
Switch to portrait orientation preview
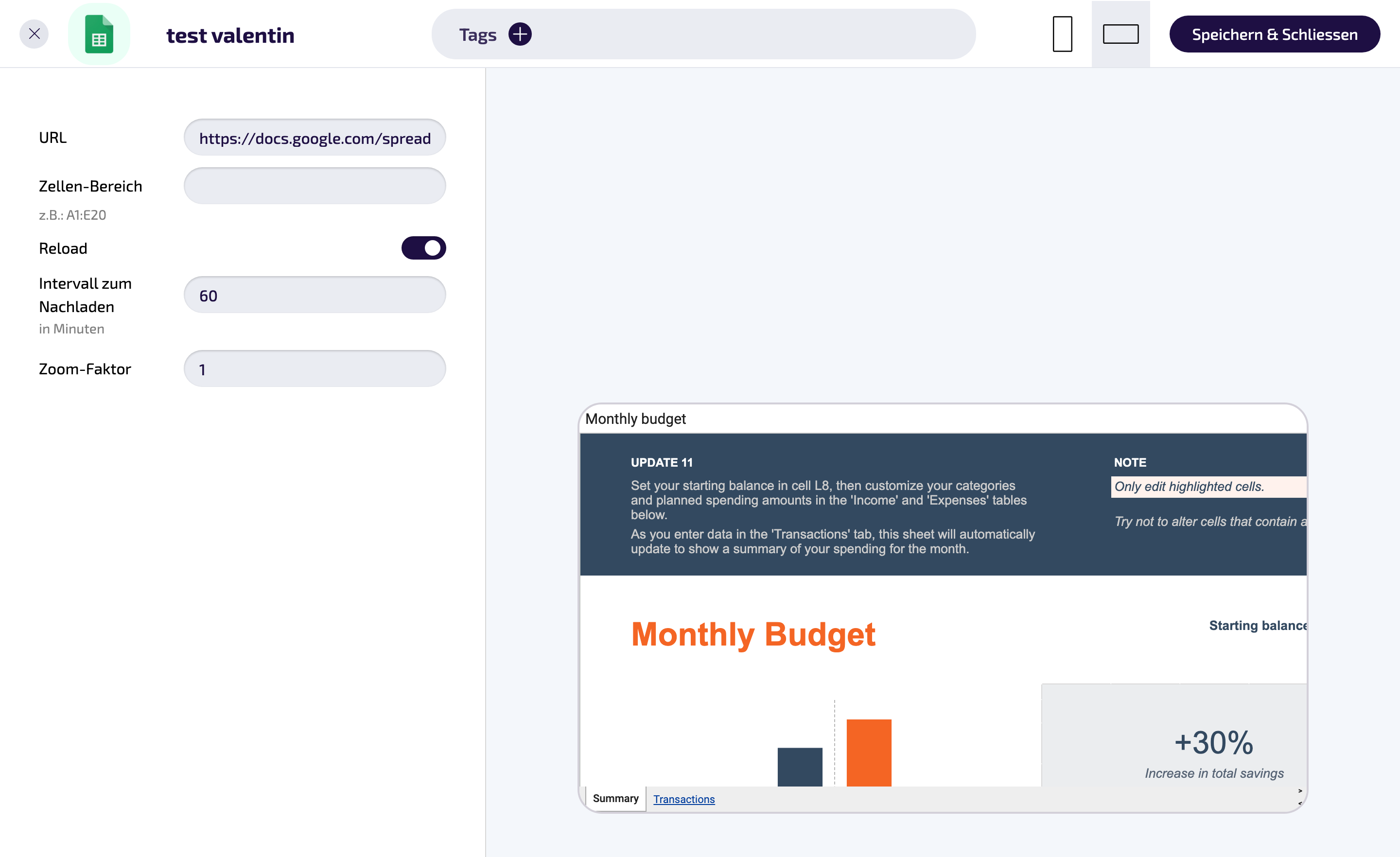tap(1062, 34)
